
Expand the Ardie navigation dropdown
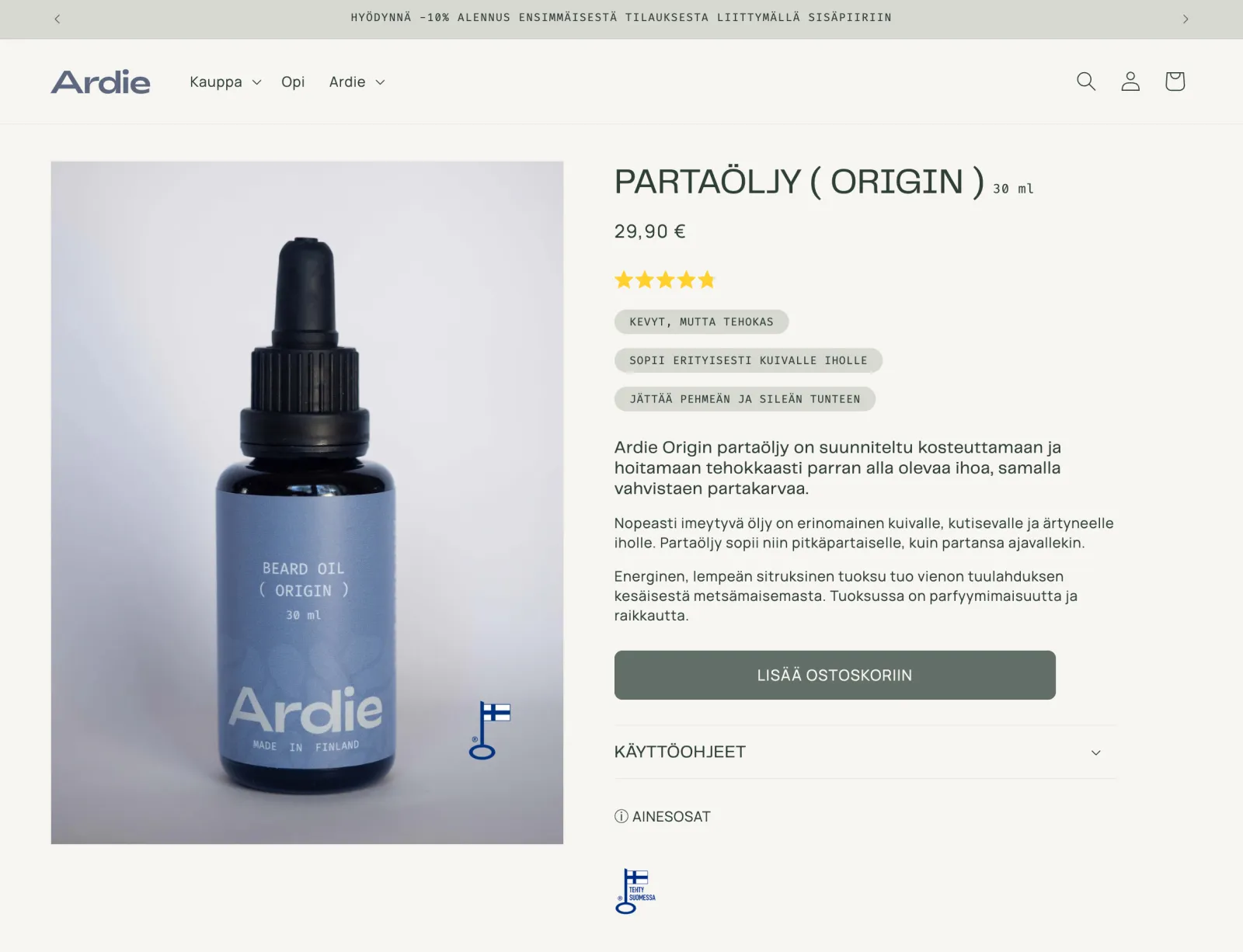[x=357, y=82]
